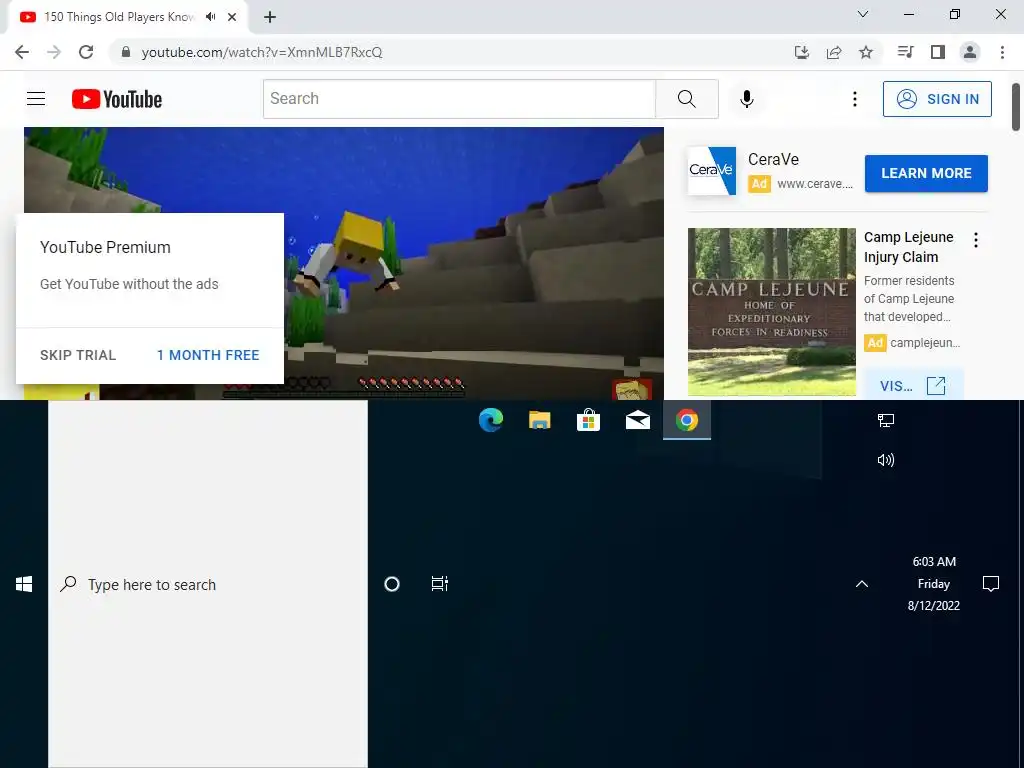
Task: Go back with the browser back arrow
Action: pyautogui.click(x=22, y=52)
